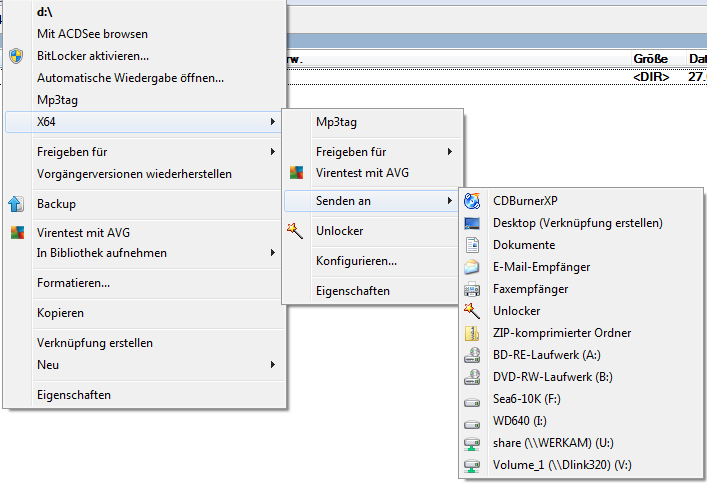Select the bold d:\ entry
The height and width of the screenshot is (483, 707).
pos(45,12)
